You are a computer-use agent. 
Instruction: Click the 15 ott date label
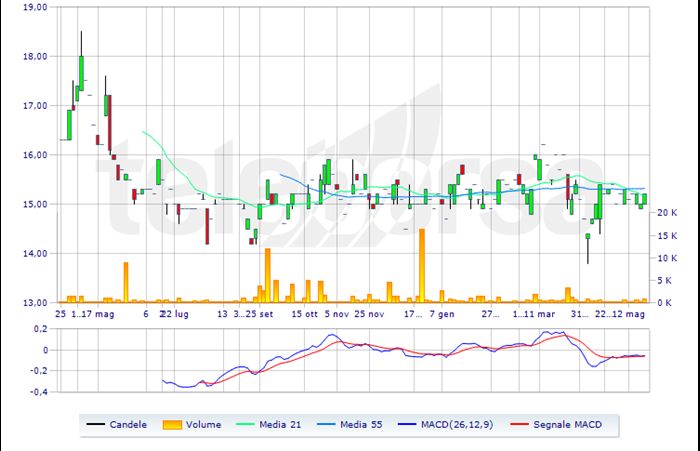click(x=304, y=314)
